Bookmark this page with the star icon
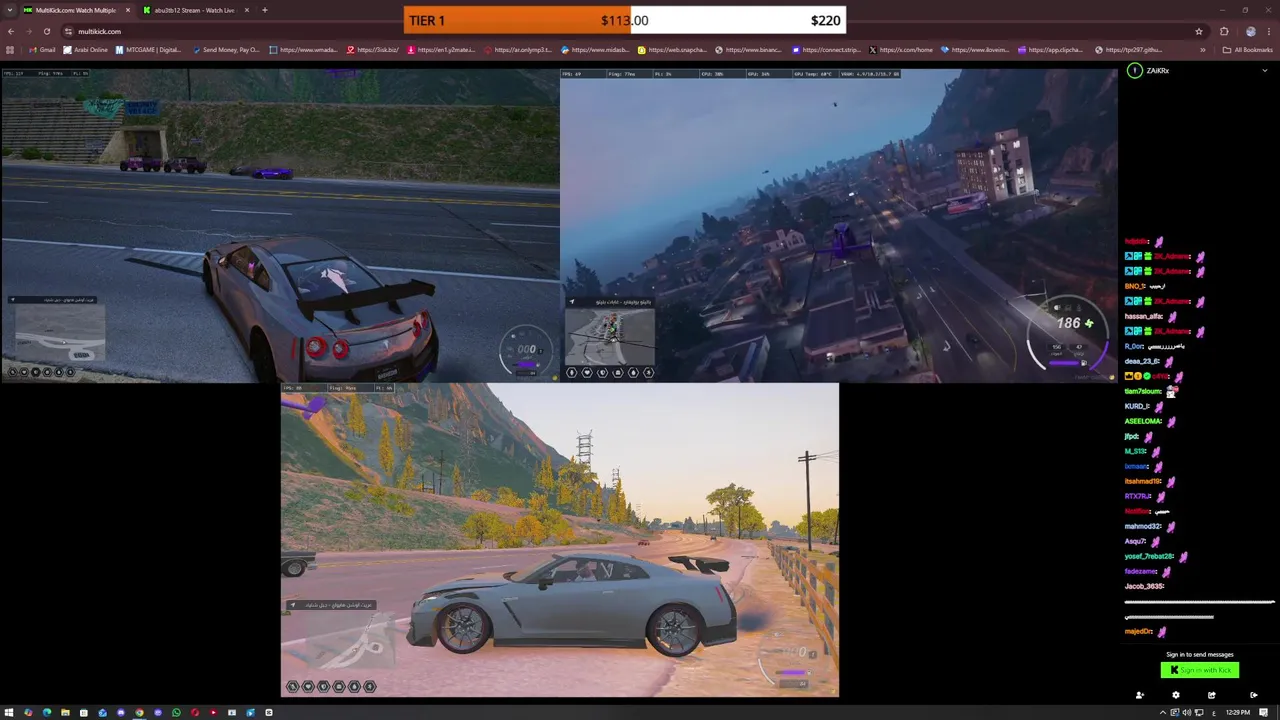1280x720 pixels. (1198, 31)
